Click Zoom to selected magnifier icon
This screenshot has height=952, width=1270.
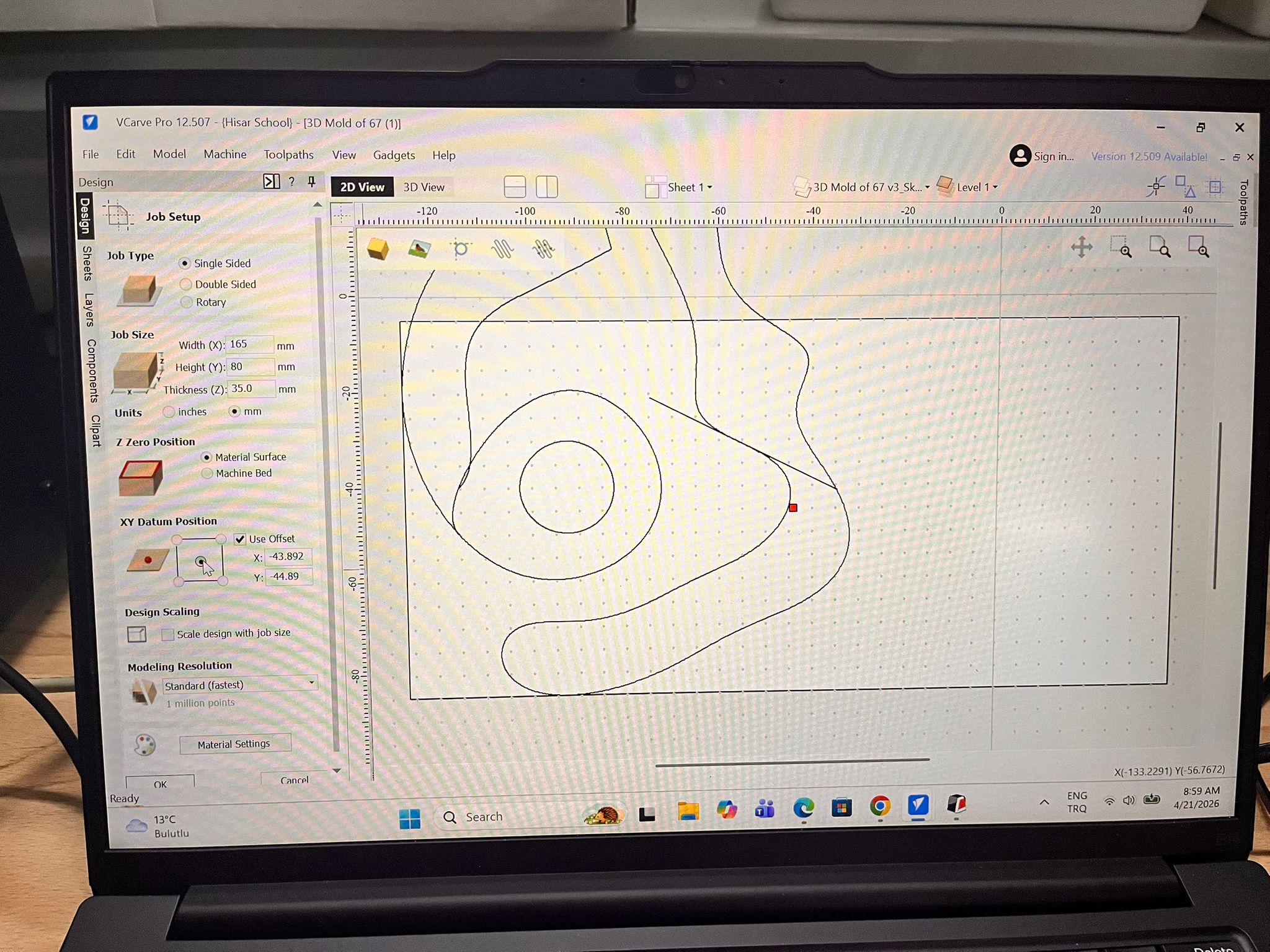click(x=1198, y=247)
